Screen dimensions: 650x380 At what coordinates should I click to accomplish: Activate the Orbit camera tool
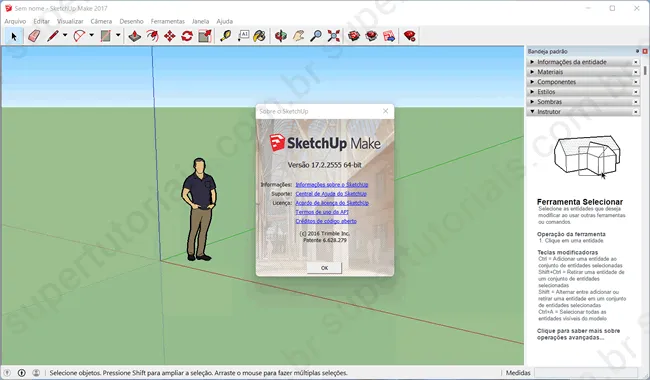[281, 36]
